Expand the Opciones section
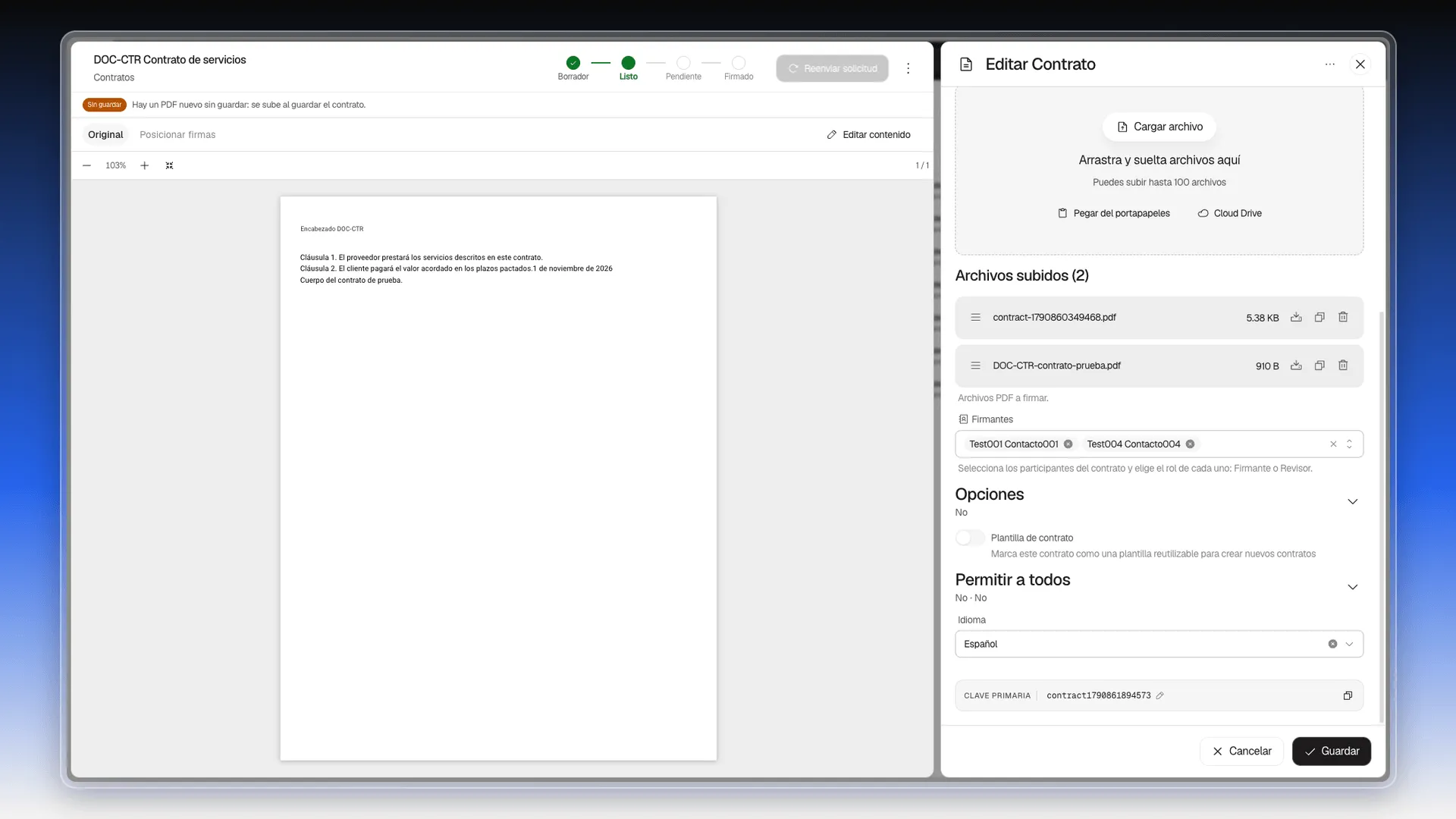 click(x=1352, y=502)
